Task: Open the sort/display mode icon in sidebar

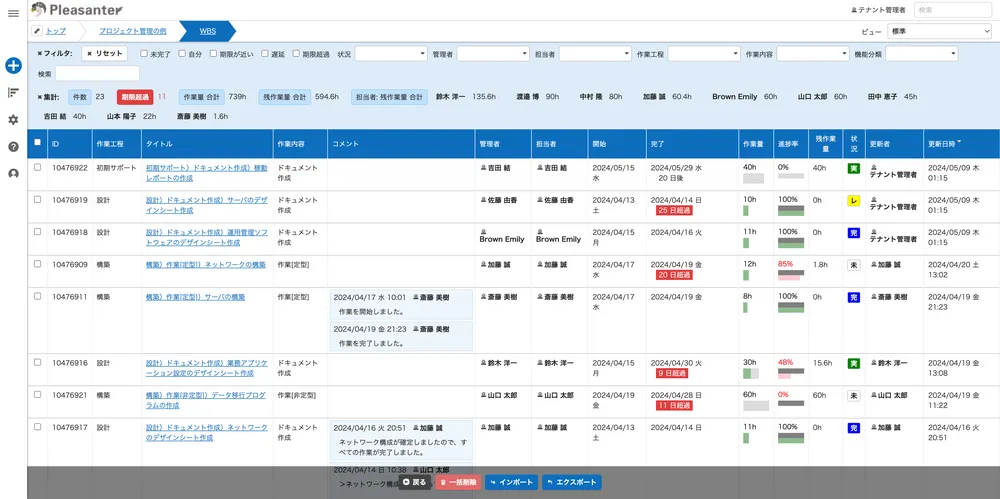Action: [13, 93]
